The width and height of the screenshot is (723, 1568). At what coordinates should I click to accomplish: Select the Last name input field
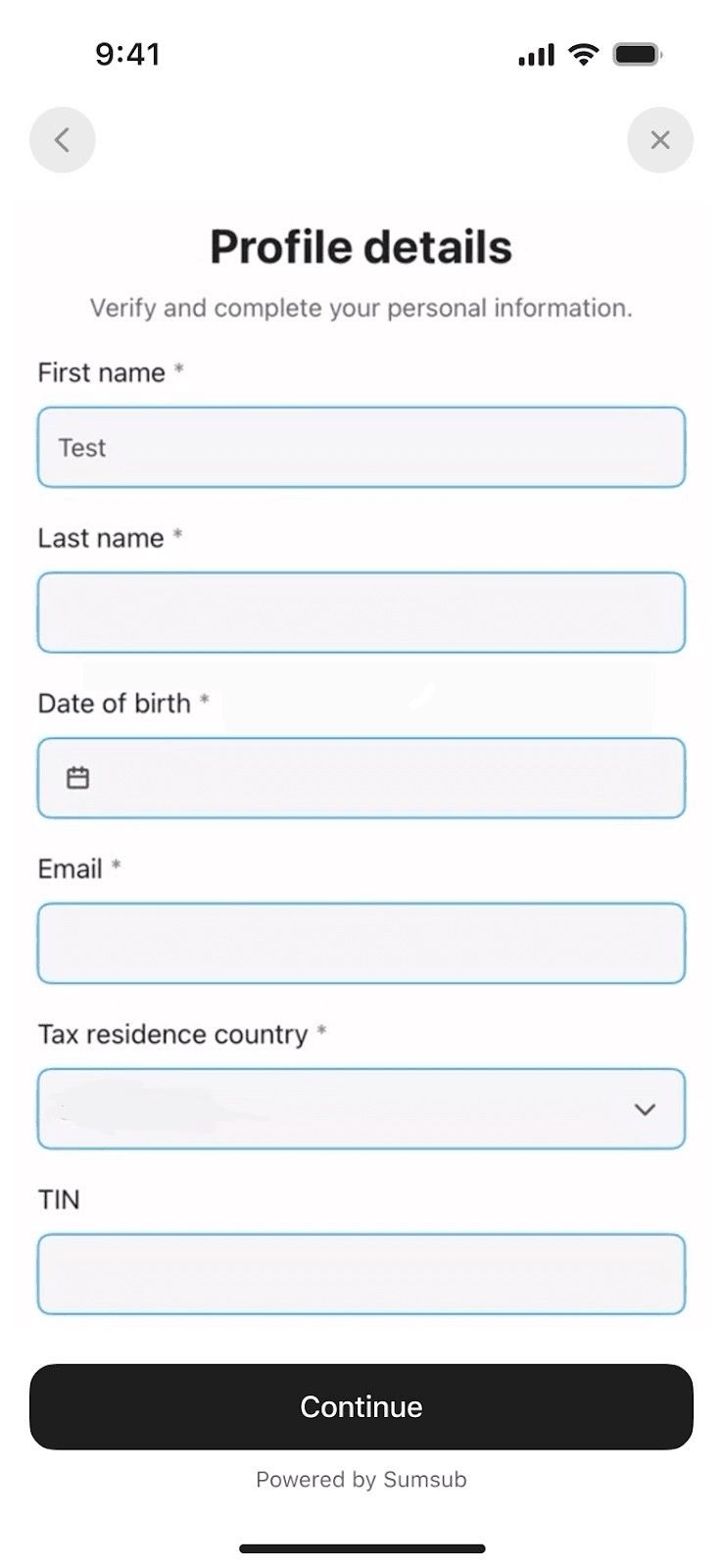coord(361,612)
